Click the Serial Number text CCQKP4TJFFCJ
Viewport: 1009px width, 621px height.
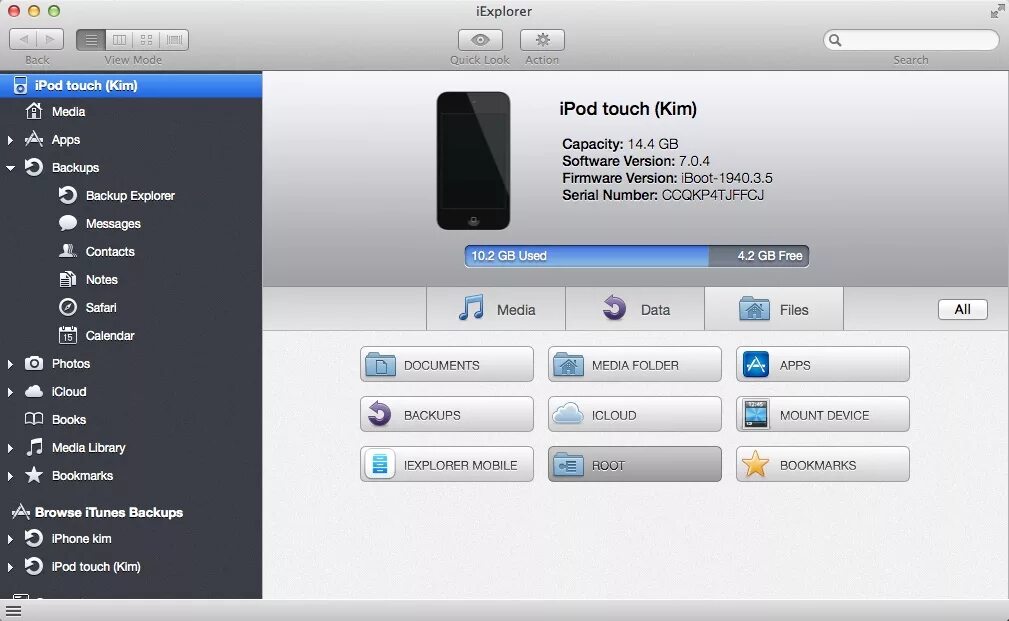(x=712, y=195)
